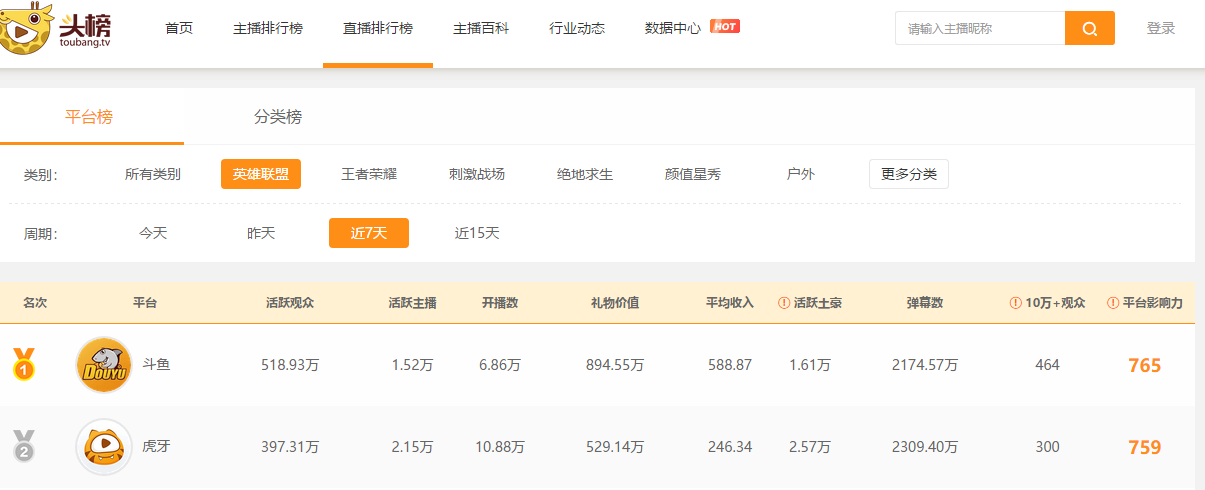This screenshot has height=490, width=1205.
Task: Switch to the 分类榜 tab
Action: point(277,117)
